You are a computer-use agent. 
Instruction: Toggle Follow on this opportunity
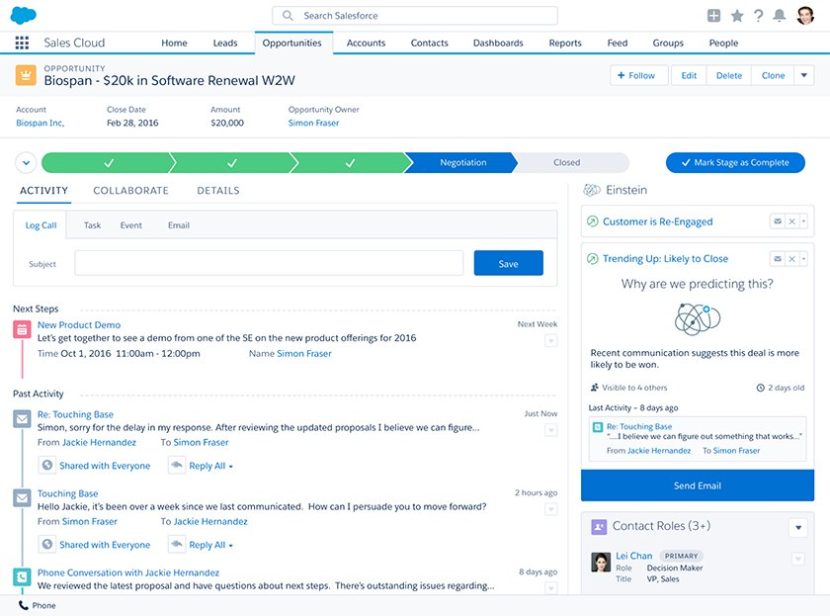coord(638,74)
